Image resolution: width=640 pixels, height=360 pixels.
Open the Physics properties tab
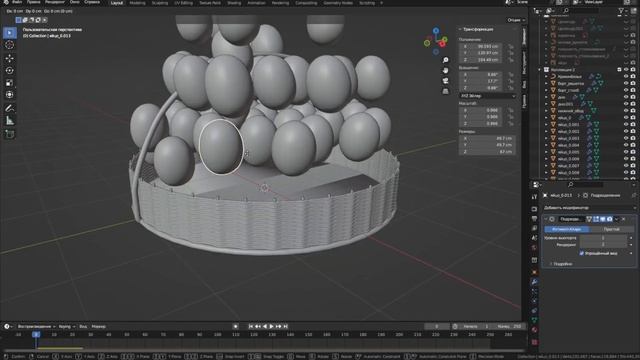point(534,301)
